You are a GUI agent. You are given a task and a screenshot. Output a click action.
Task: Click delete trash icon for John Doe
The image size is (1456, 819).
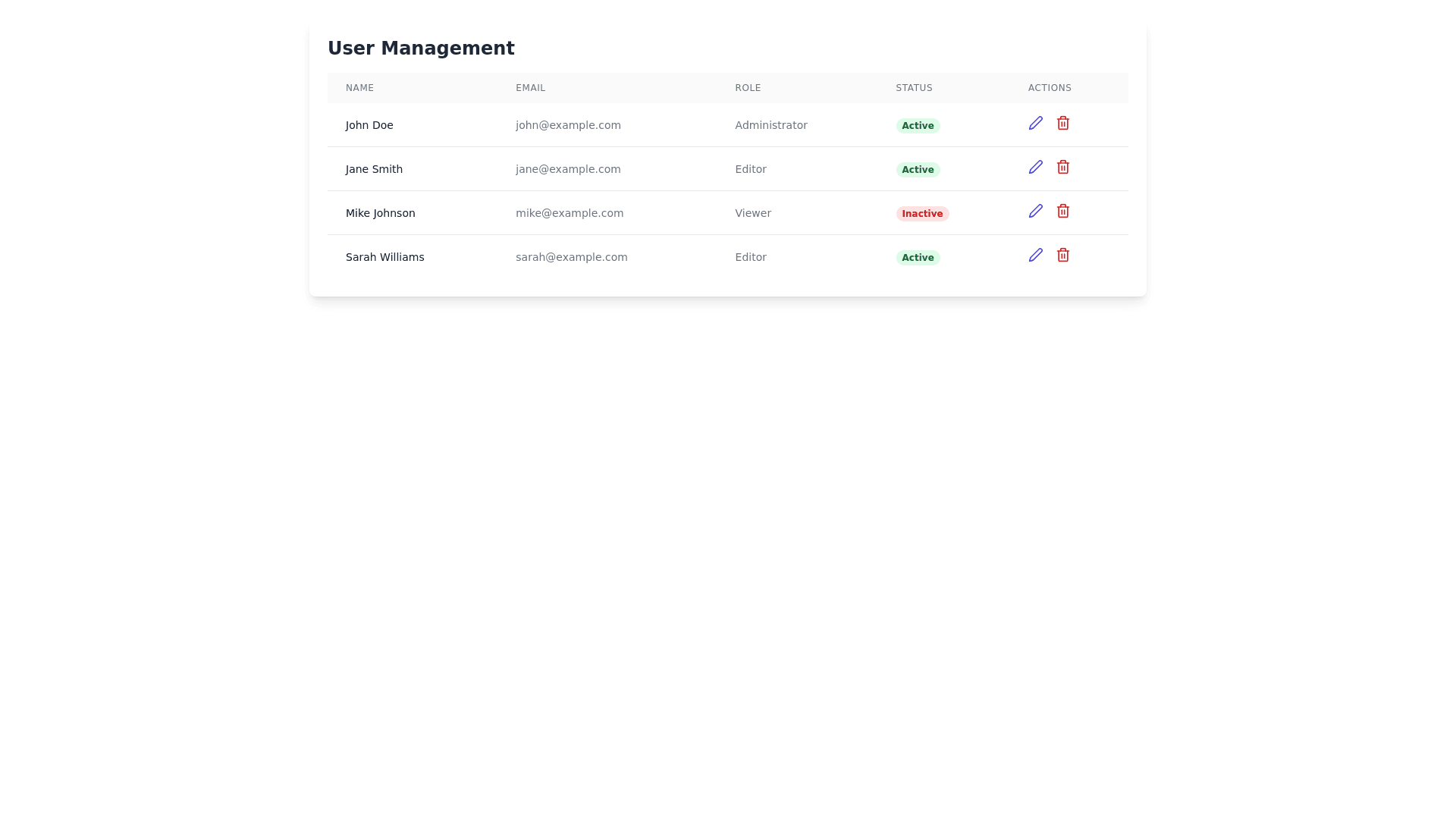coord(1062,123)
